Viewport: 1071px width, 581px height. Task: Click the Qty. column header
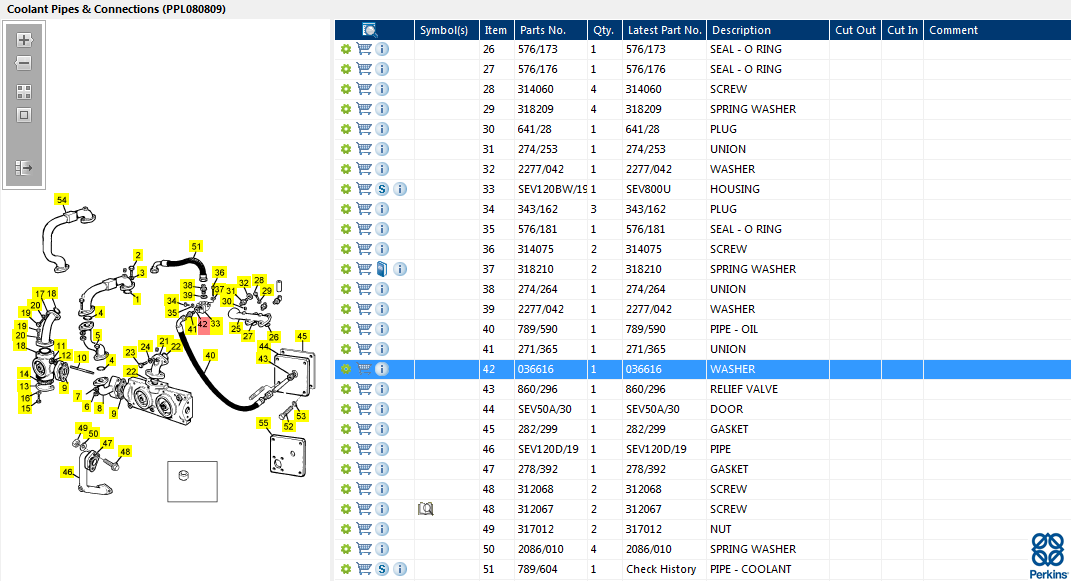[603, 30]
